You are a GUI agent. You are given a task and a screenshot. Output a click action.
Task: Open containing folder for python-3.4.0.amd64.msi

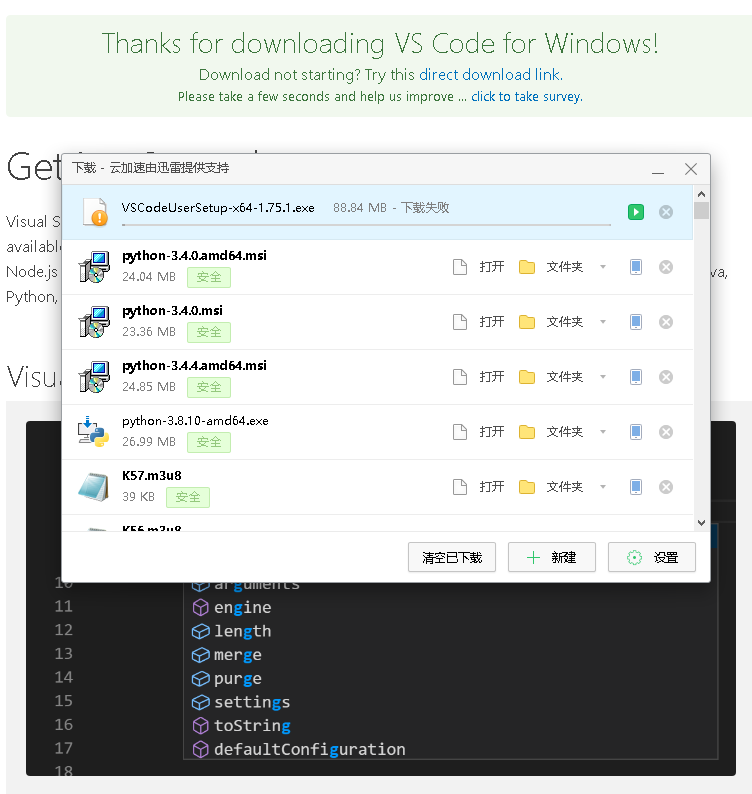(x=551, y=267)
